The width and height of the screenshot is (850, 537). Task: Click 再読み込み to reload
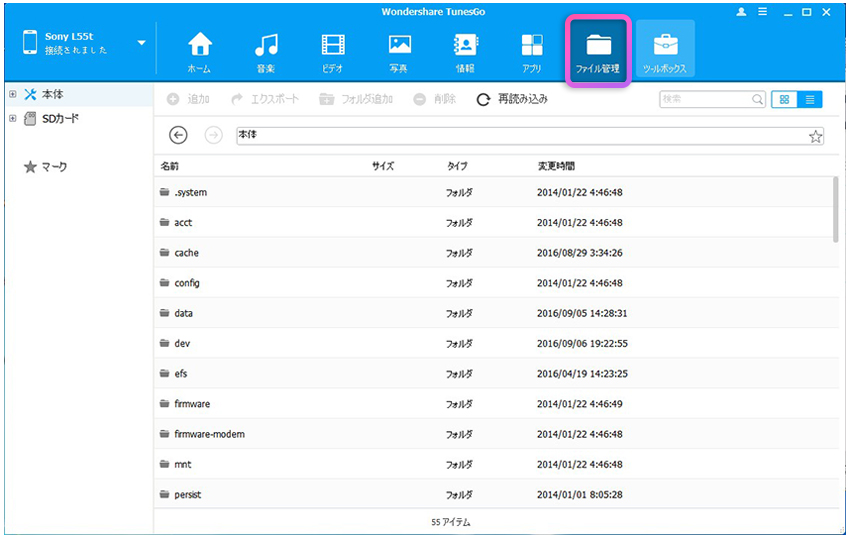click(512, 99)
